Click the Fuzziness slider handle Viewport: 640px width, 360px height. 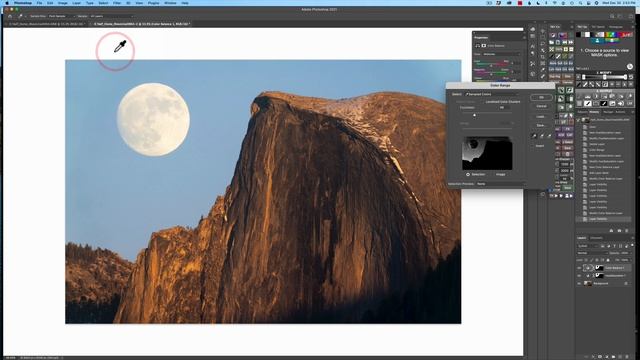pos(474,116)
